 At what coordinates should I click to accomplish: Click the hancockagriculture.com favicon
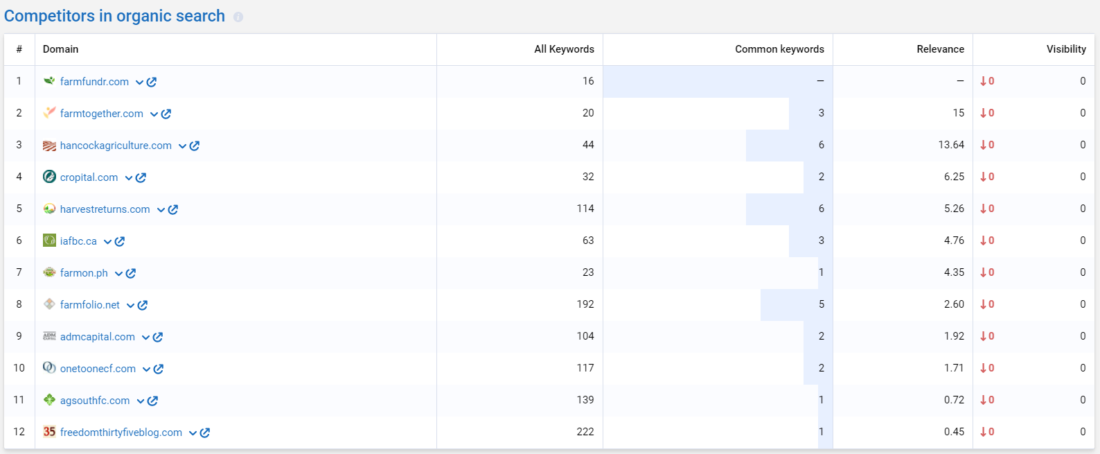click(x=49, y=145)
